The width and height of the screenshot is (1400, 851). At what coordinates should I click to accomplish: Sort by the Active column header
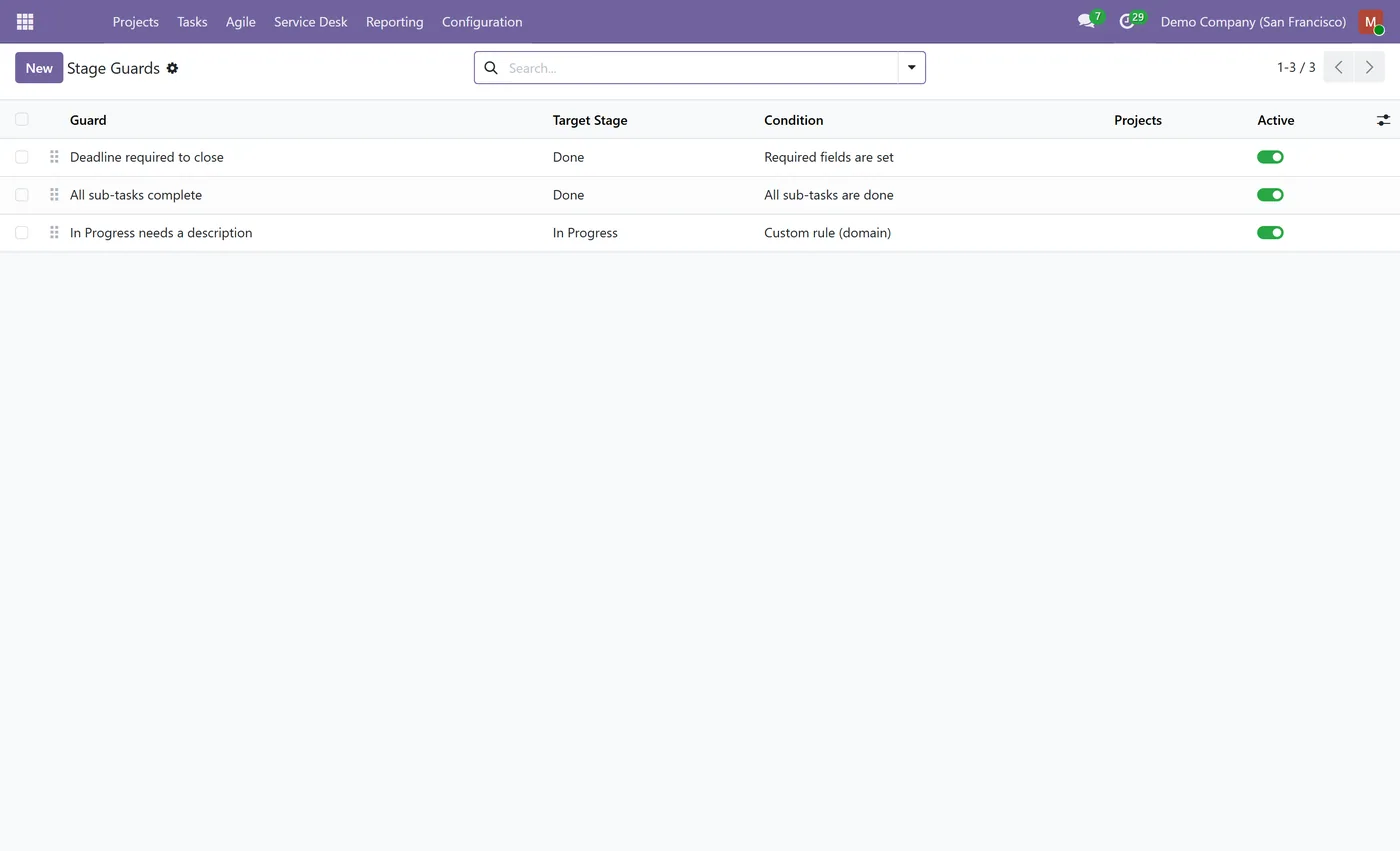pos(1275,120)
